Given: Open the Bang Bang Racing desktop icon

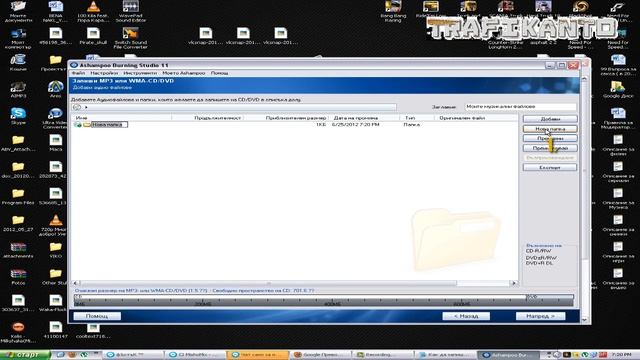Looking at the screenshot, I should pyautogui.click(x=393, y=11).
